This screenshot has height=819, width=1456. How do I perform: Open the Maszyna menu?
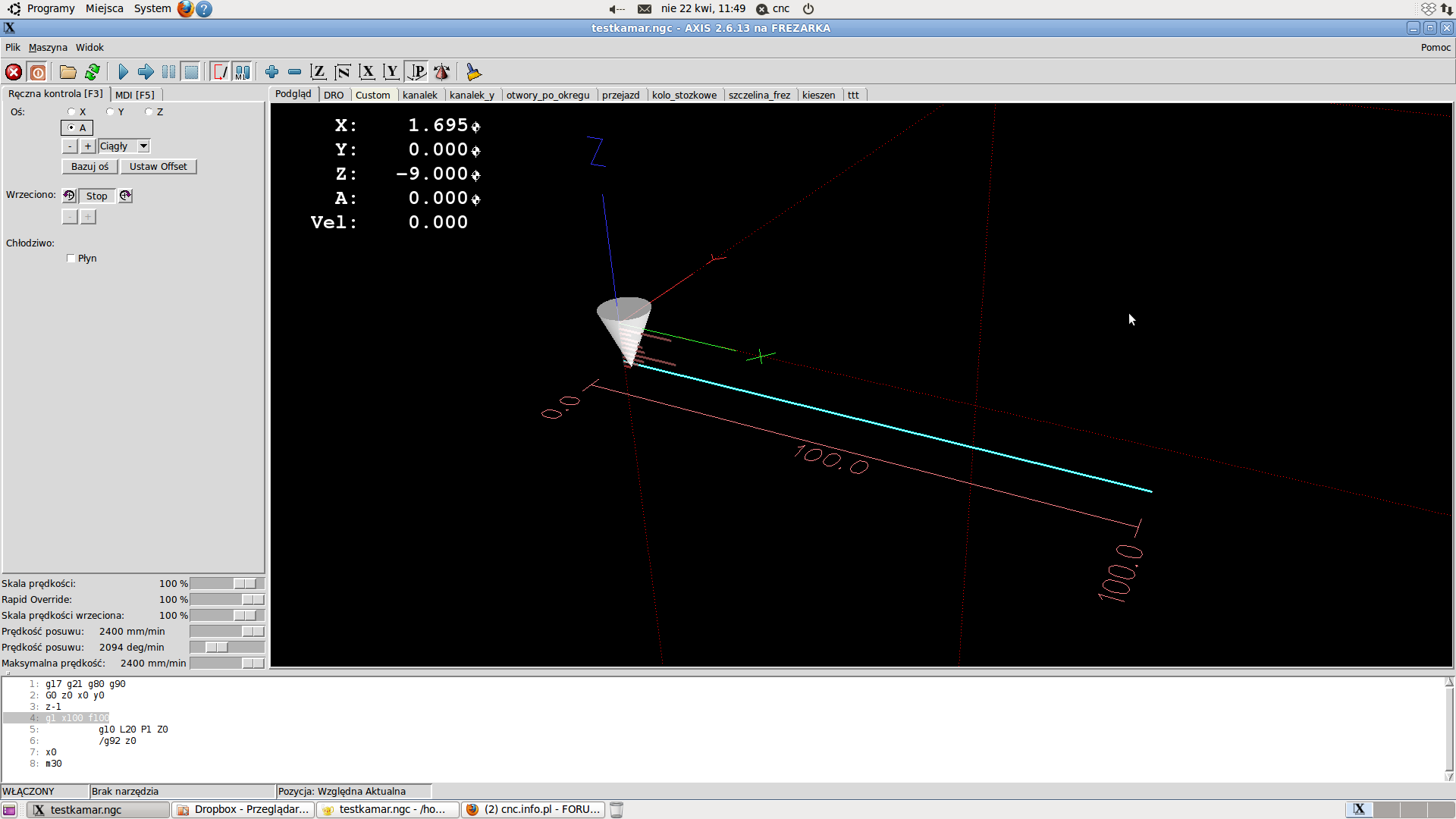[x=47, y=47]
